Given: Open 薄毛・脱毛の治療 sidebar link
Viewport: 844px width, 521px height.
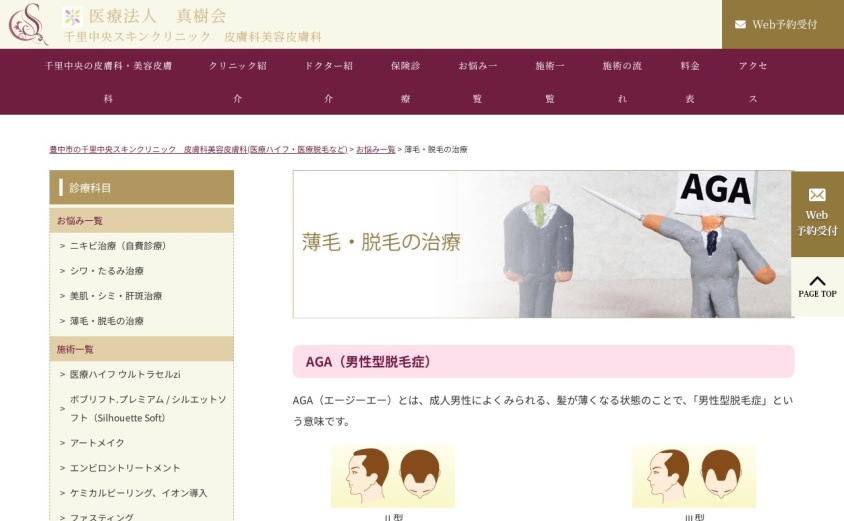Looking at the screenshot, I should 107,321.
